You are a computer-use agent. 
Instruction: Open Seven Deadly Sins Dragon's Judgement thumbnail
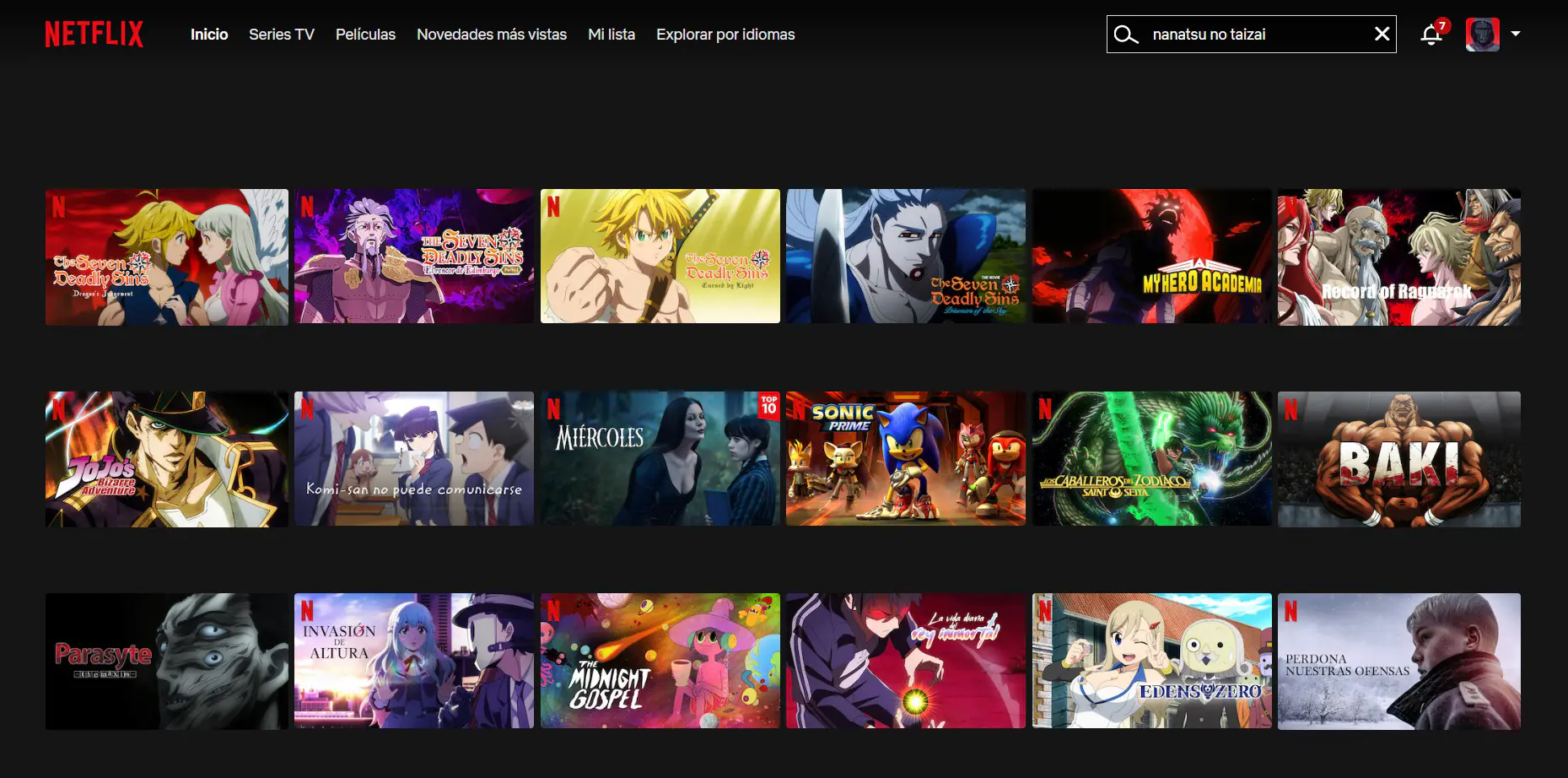coord(167,257)
